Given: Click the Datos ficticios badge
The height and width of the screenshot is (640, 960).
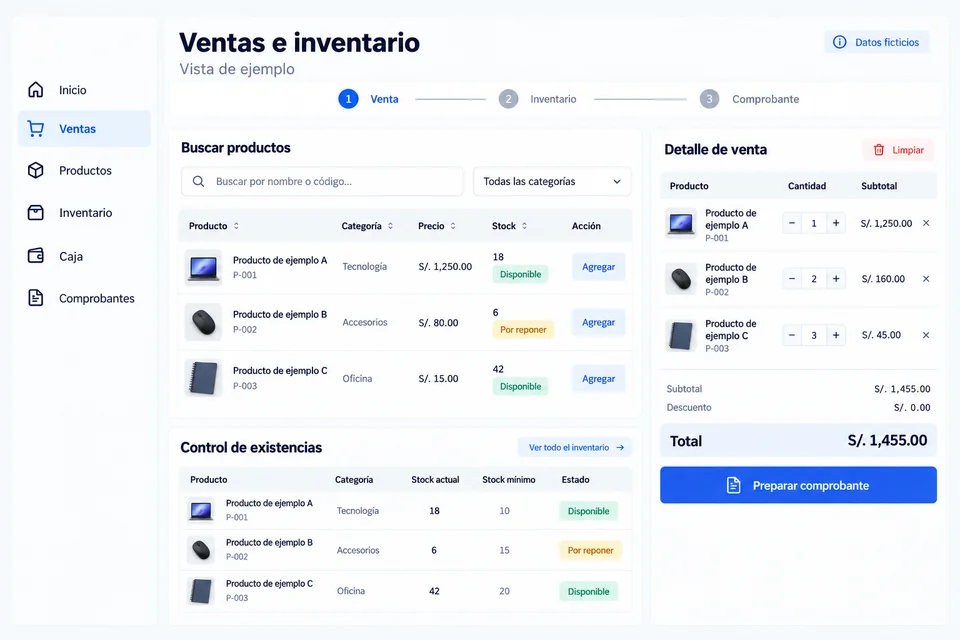Looking at the screenshot, I should point(877,42).
